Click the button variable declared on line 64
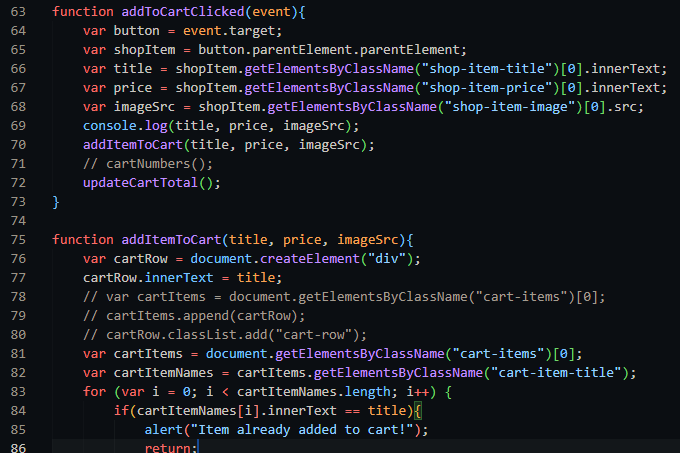The width and height of the screenshot is (680, 453). [x=137, y=31]
